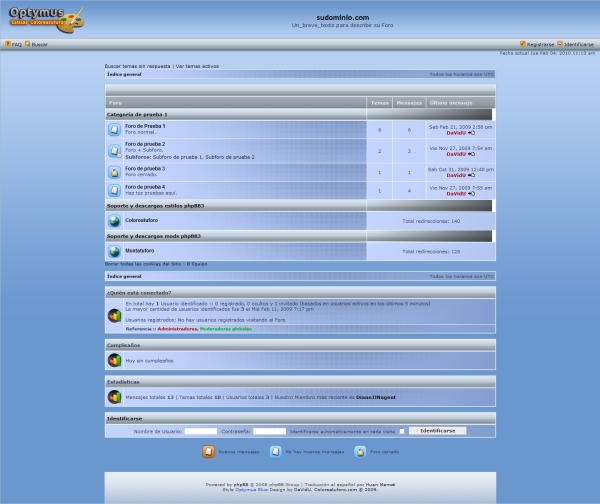600x504 pixels.
Task: Enable automatic login on each visit checkbox
Action: 402,431
